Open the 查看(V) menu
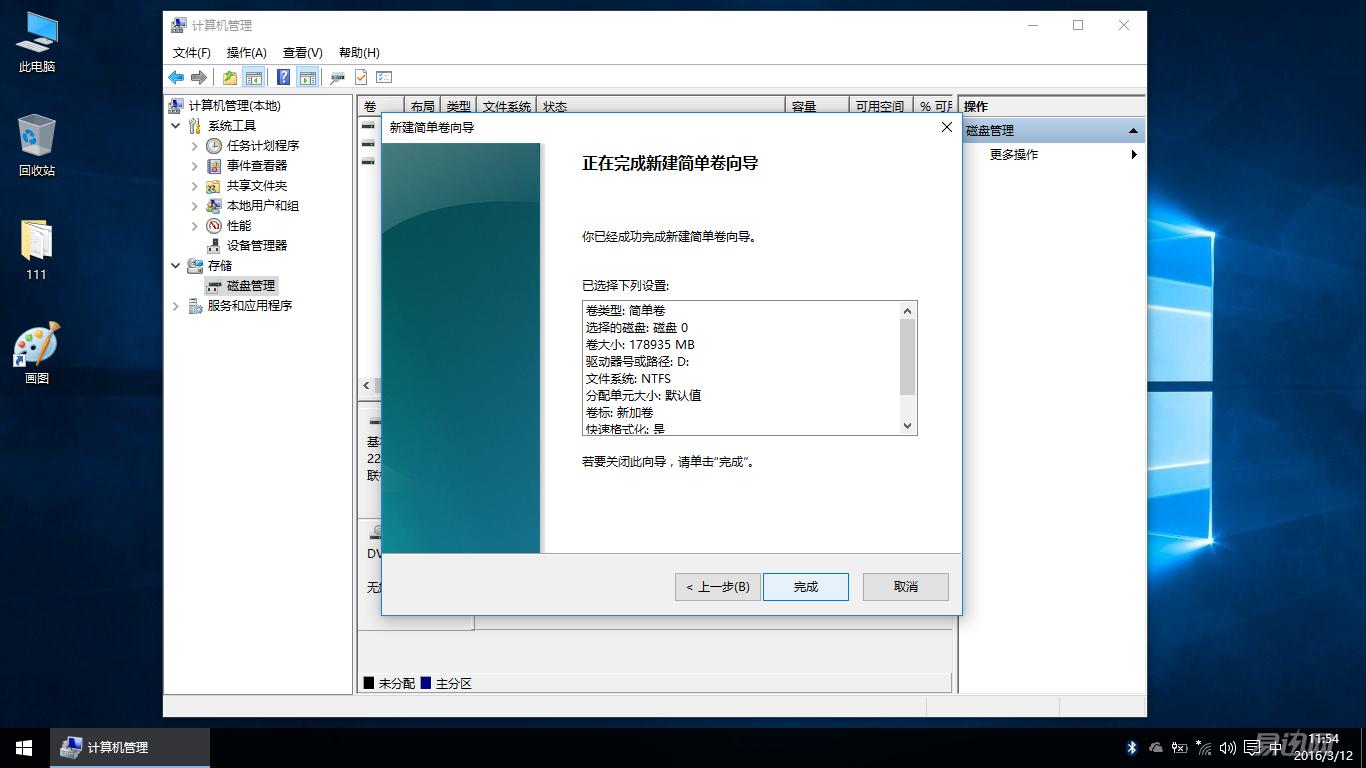Image resolution: width=1366 pixels, height=768 pixels. 301,52
